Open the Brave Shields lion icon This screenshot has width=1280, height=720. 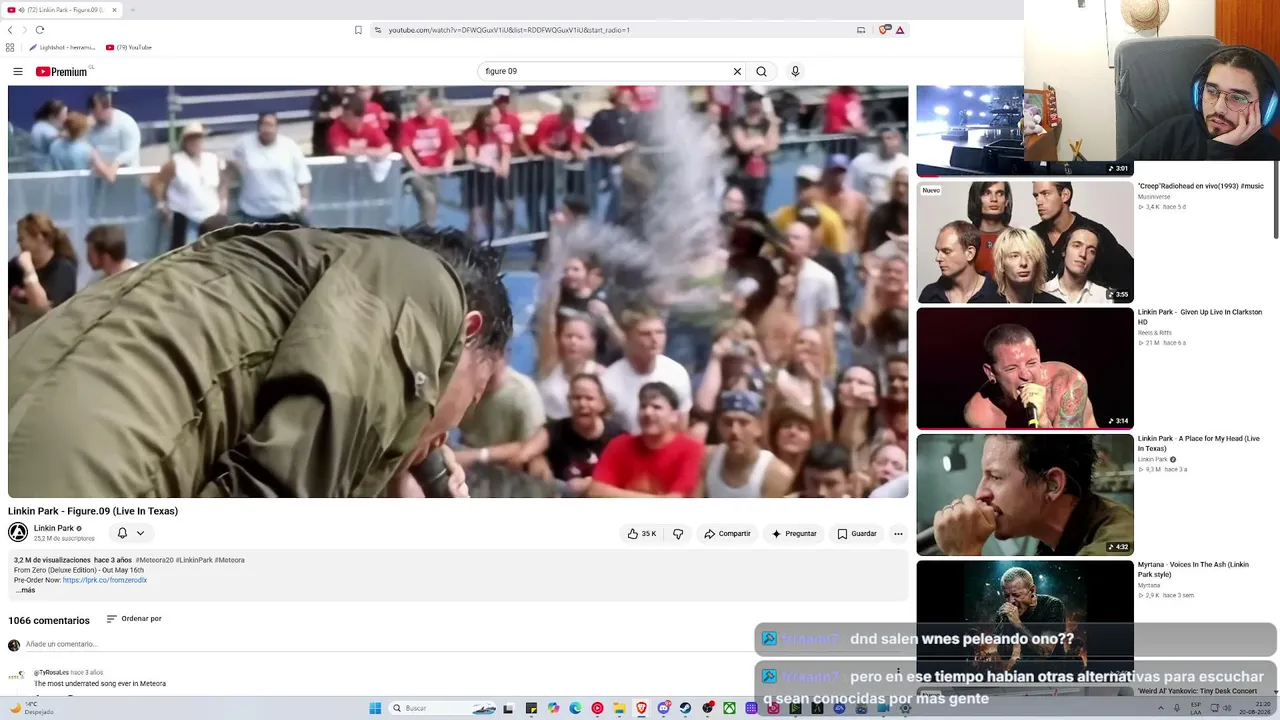point(884,30)
